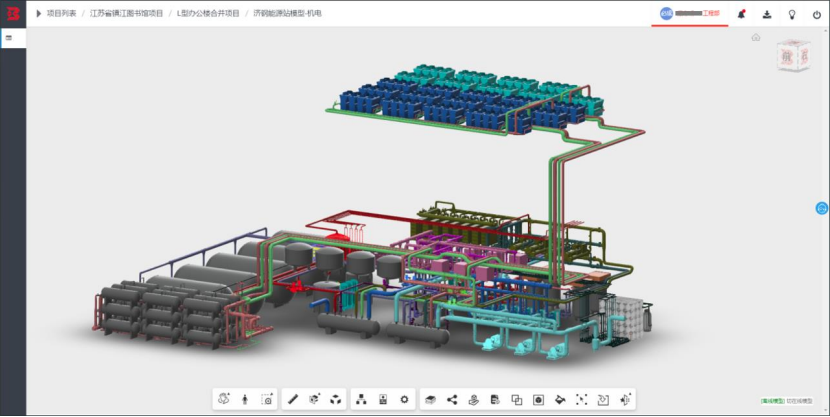Open the left sidebar panel icon
Screen dimensions: 830x417
coord(8,38)
